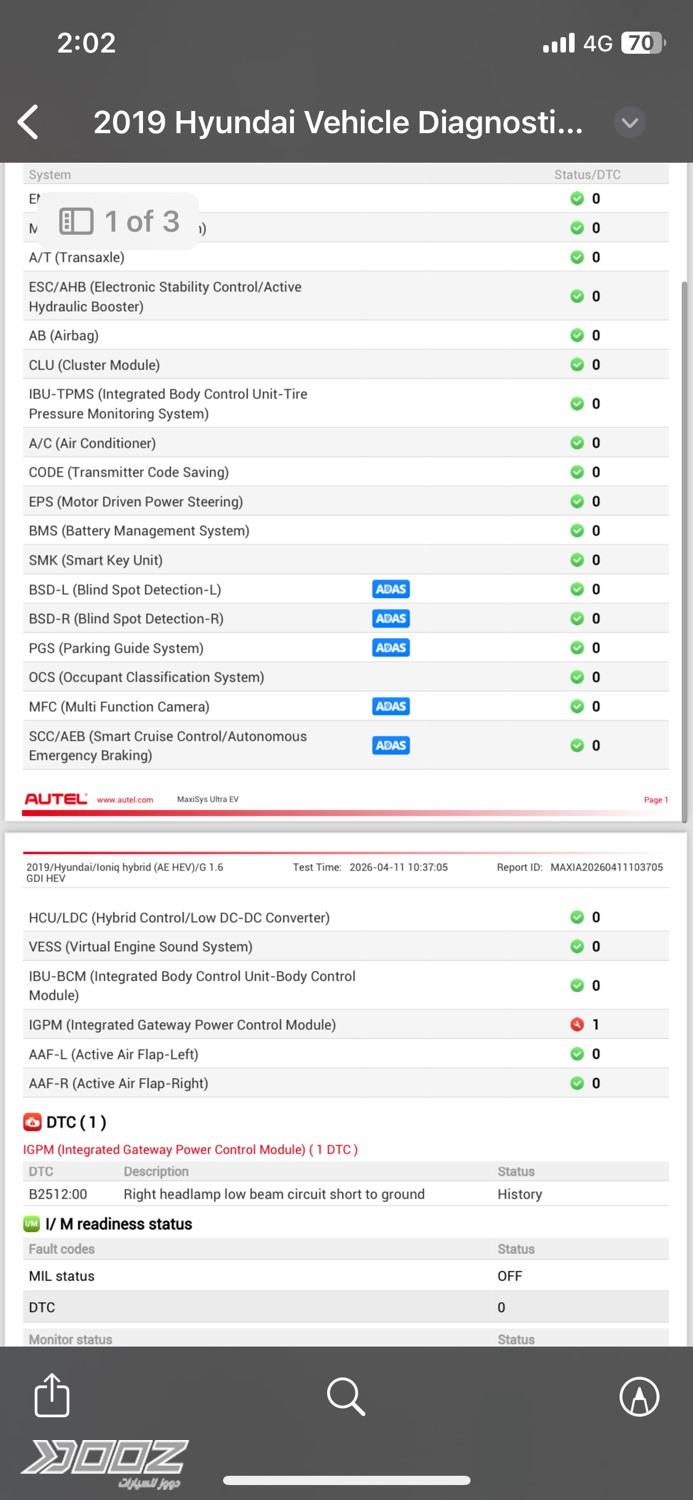Select 'PGS (Parking Guide System)' text
The width and height of the screenshot is (693, 1500).
tap(116, 648)
